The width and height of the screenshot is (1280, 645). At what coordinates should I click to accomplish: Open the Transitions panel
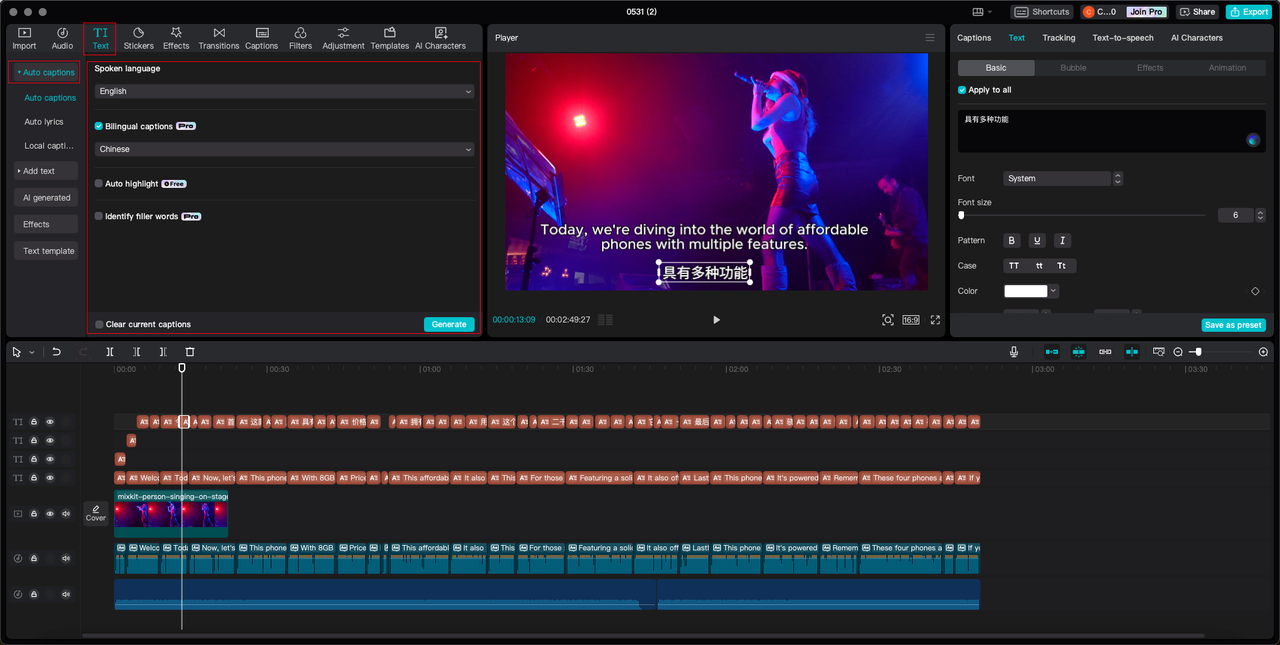click(218, 38)
